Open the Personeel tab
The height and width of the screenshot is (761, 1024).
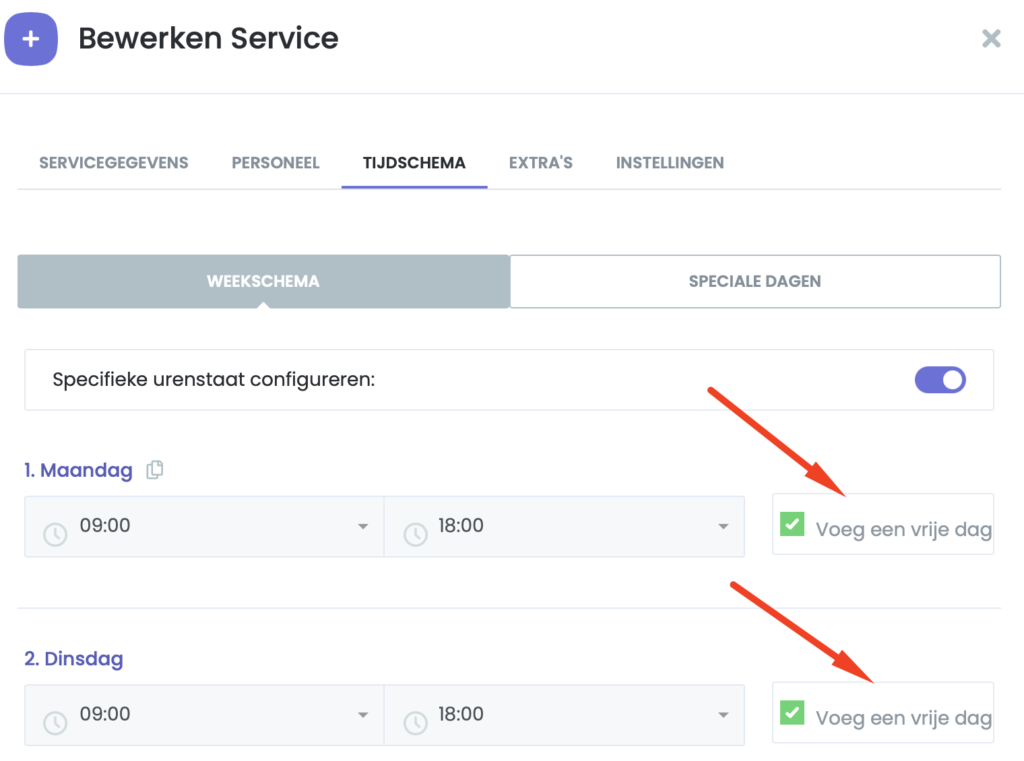tap(275, 163)
